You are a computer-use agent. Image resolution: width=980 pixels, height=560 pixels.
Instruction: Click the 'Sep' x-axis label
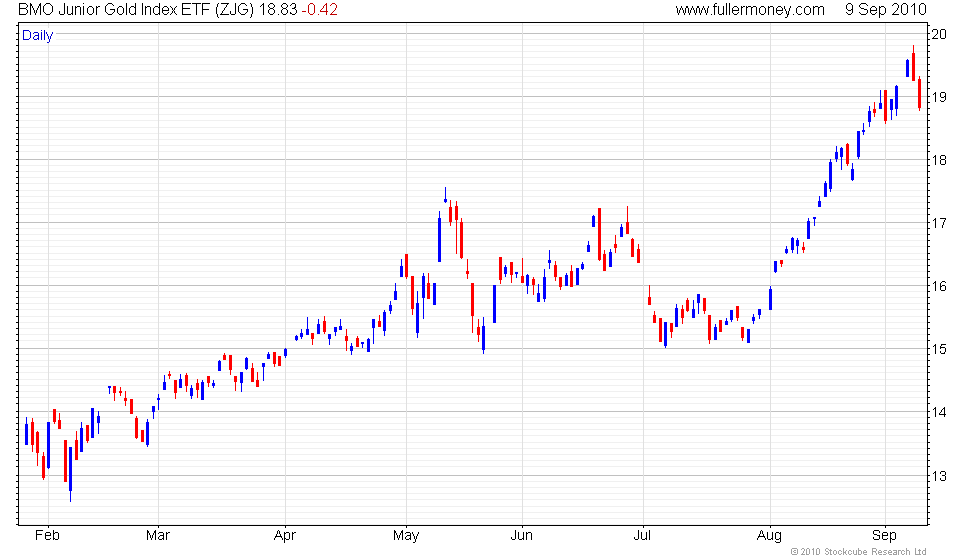point(884,536)
